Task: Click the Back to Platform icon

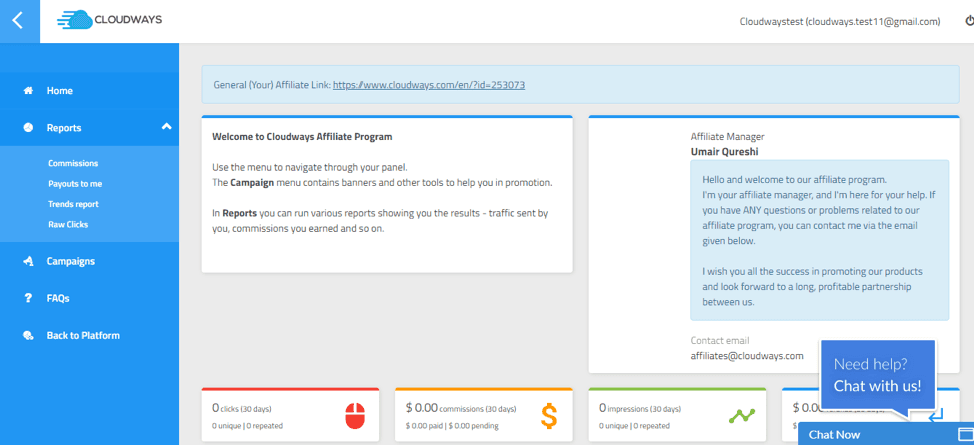Action: click(x=28, y=336)
